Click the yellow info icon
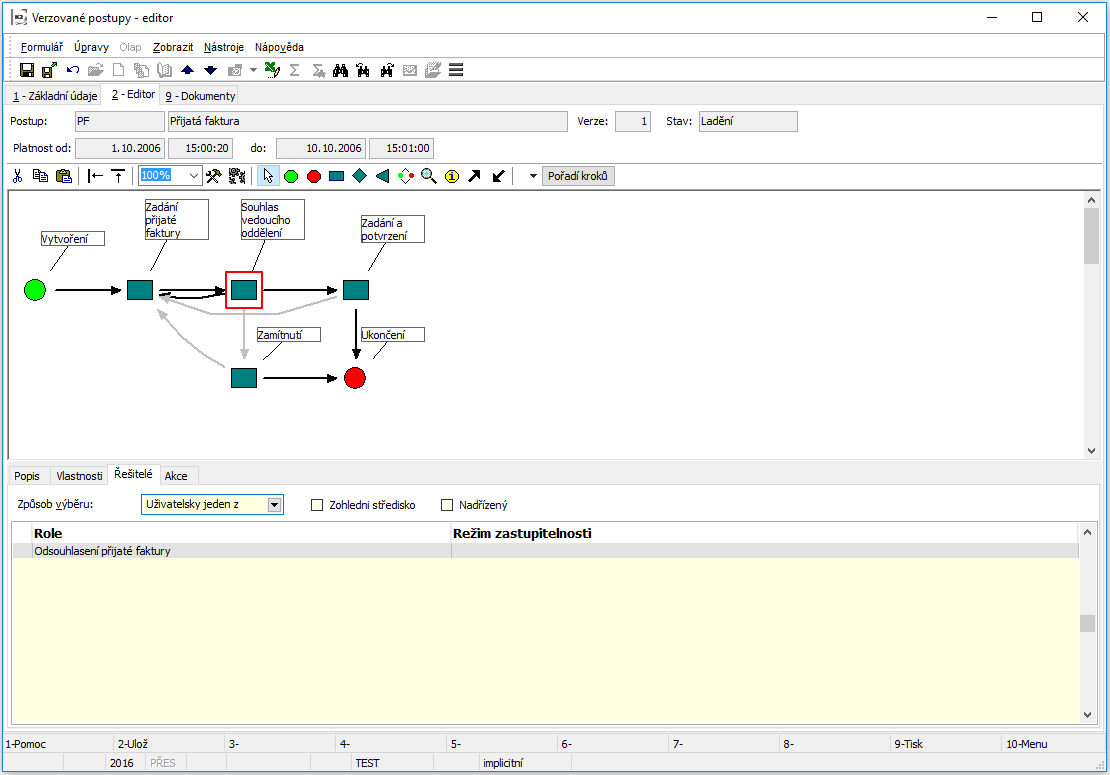Screen dimensions: 1110x775 [452, 176]
